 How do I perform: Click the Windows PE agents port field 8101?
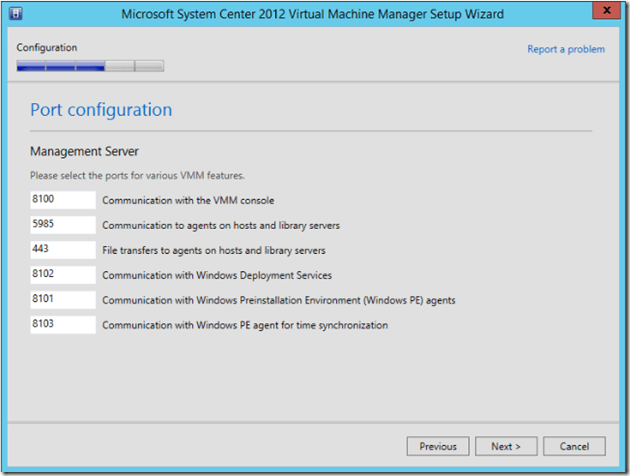point(62,299)
